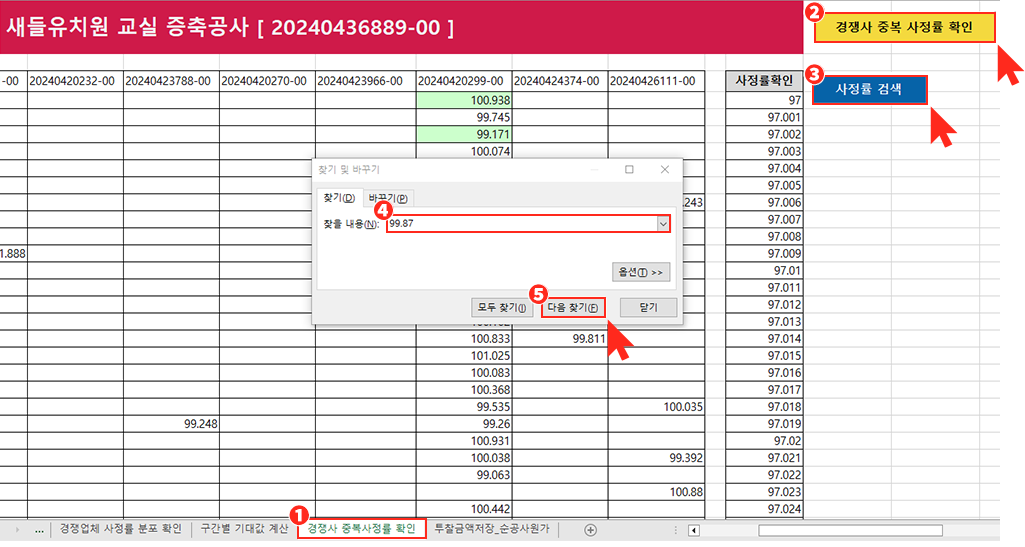Select 사정률확인 cell 97.005
Image resolution: width=1025 pixels, height=547 pixels.
tap(764, 185)
